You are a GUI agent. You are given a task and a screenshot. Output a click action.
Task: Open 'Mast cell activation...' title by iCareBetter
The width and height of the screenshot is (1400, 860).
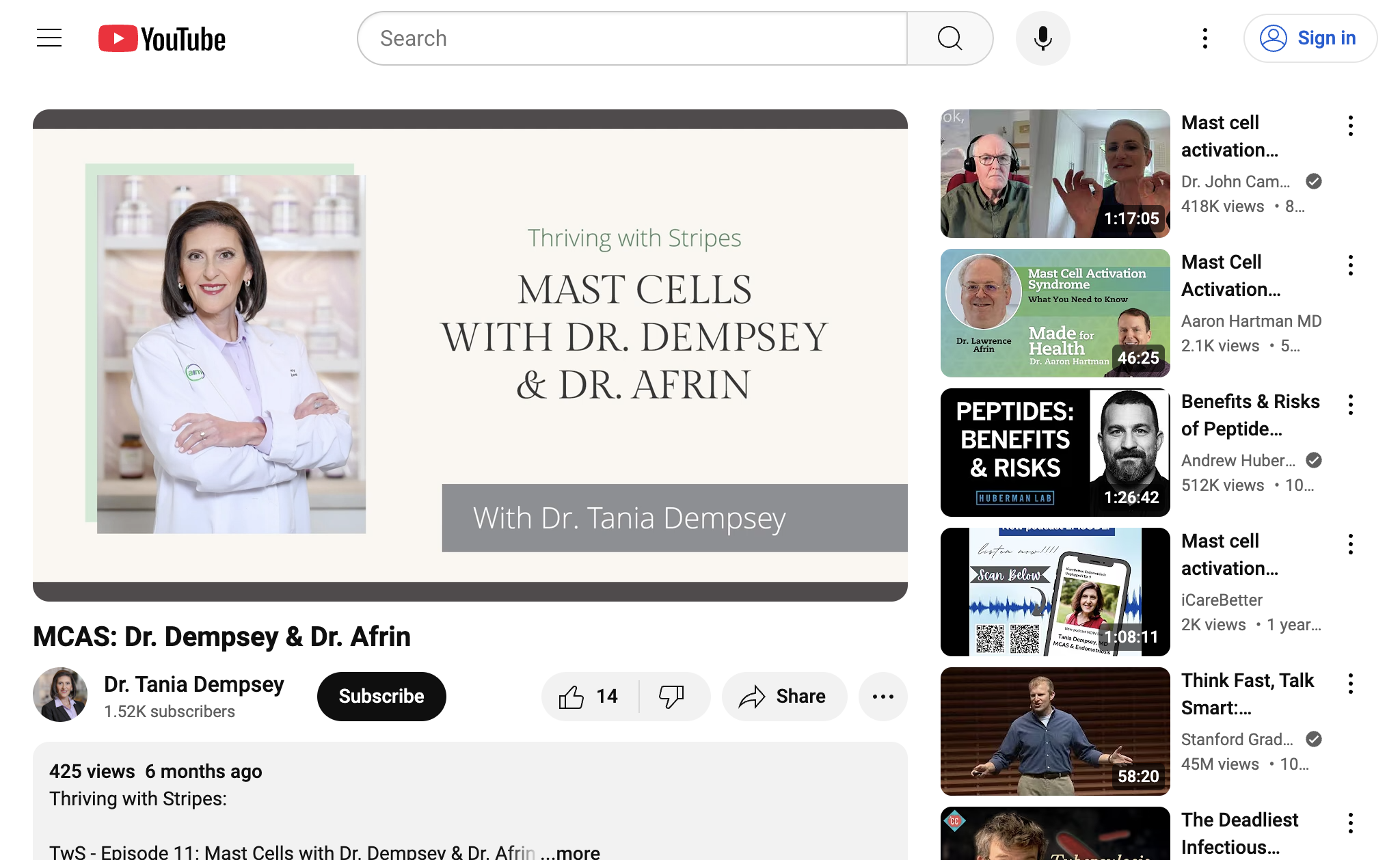(x=1229, y=554)
